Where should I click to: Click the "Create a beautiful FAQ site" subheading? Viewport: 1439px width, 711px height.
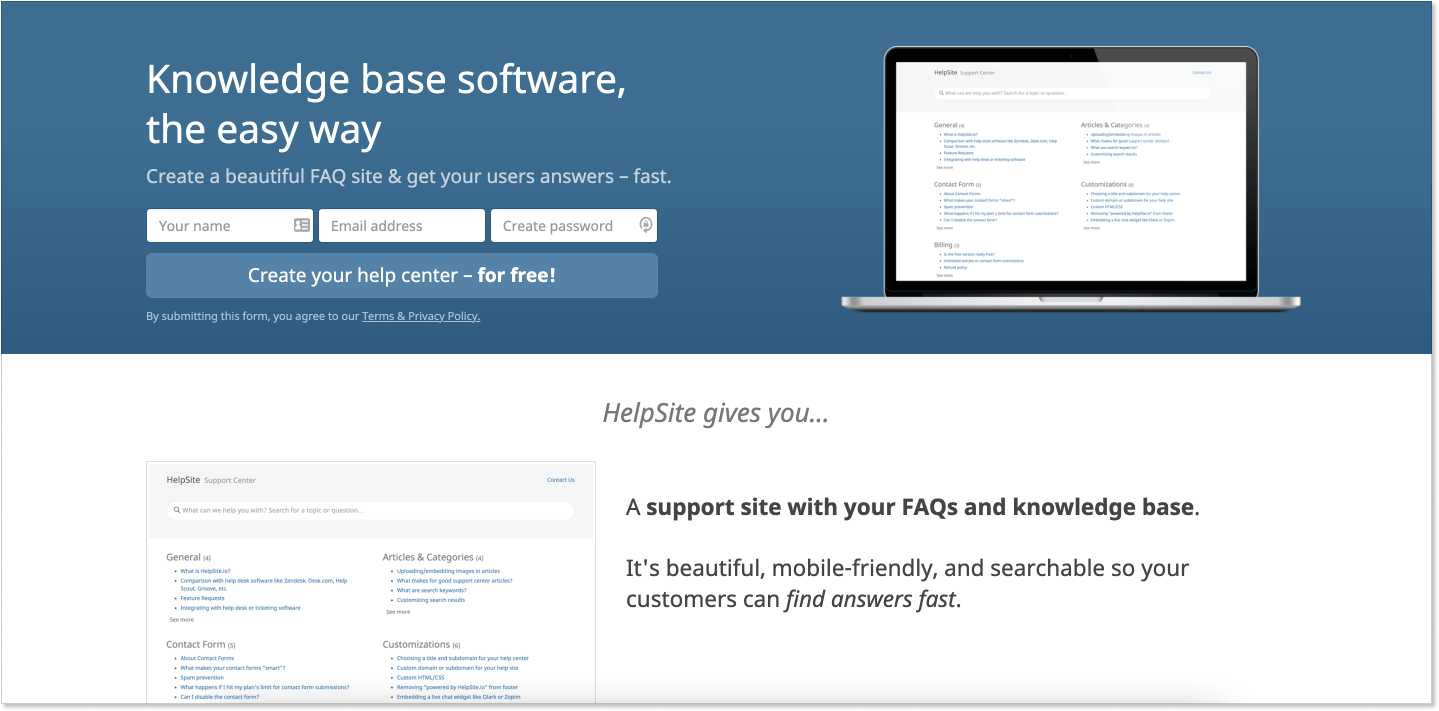pos(409,176)
